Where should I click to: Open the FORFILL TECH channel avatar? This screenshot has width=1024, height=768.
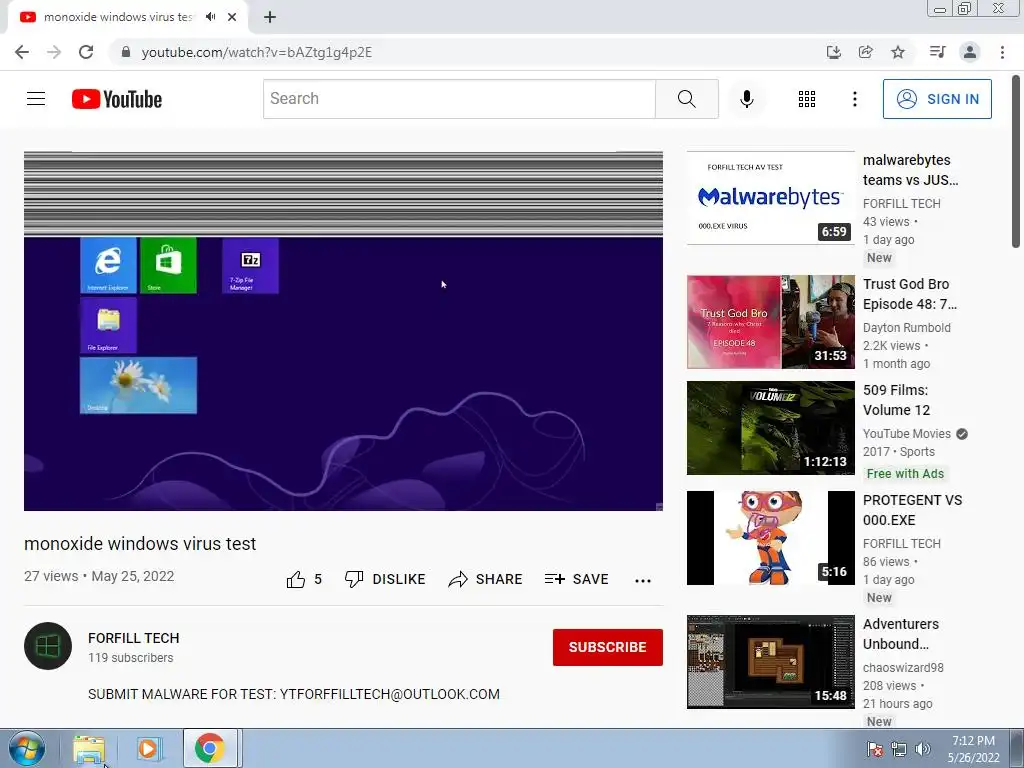[48, 646]
